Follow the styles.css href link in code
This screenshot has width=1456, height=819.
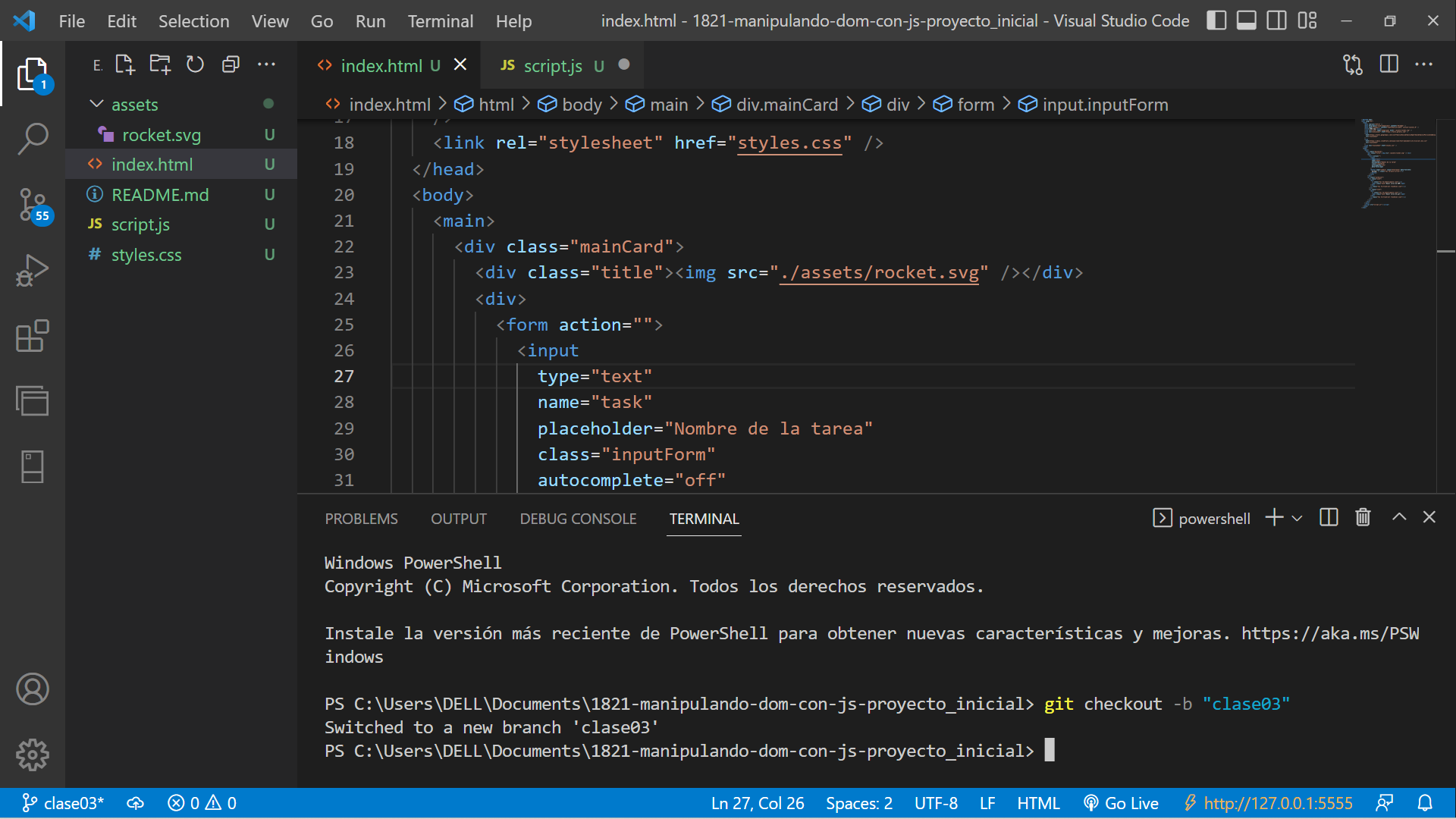[789, 143]
